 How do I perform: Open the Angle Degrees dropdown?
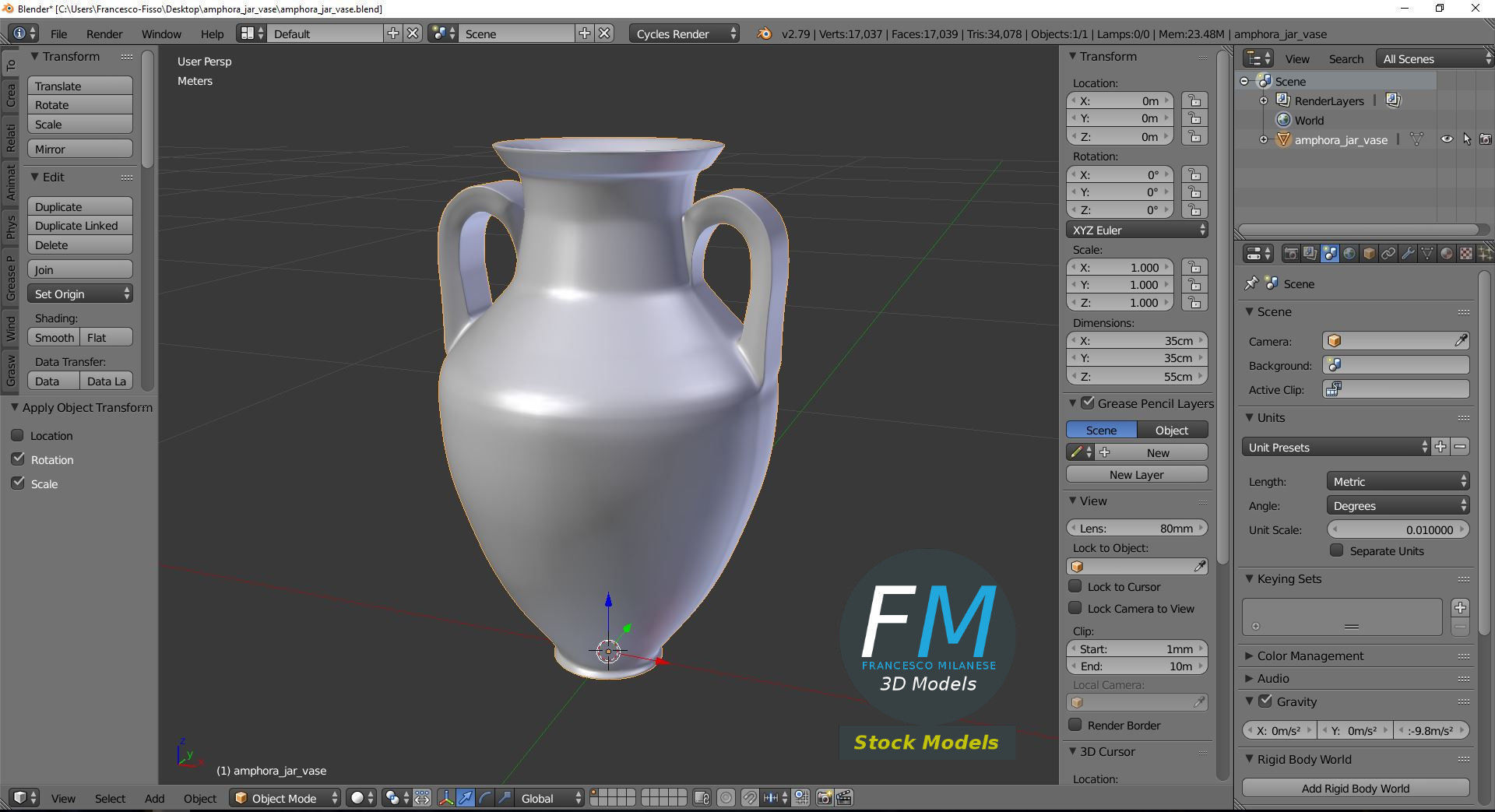coord(1398,505)
